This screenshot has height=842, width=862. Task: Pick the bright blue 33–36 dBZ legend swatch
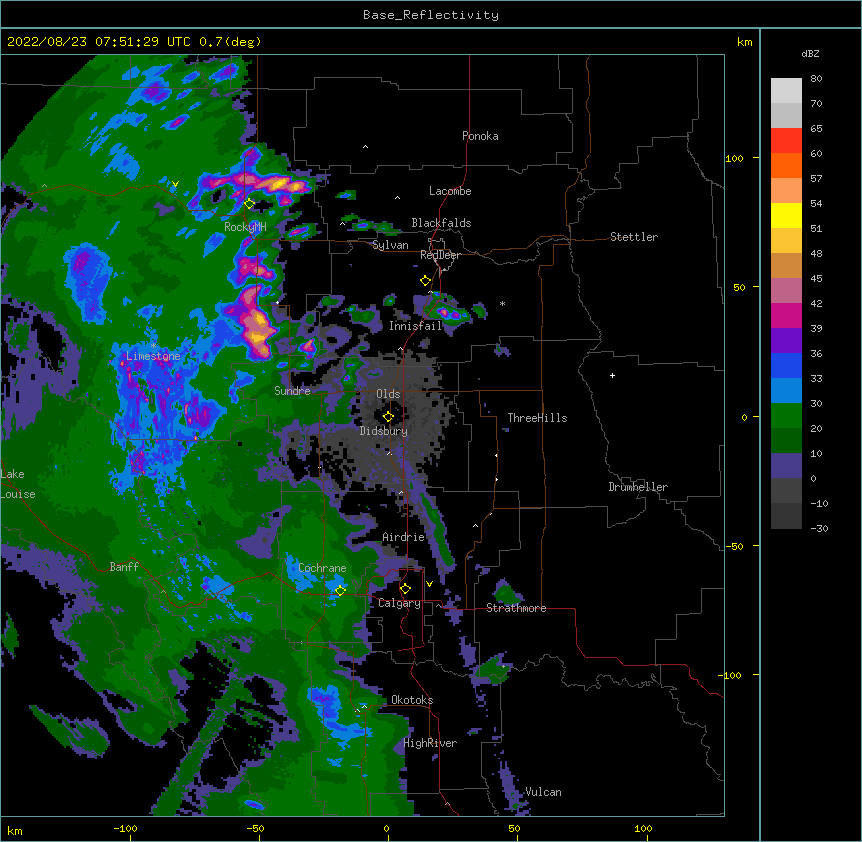tap(786, 365)
